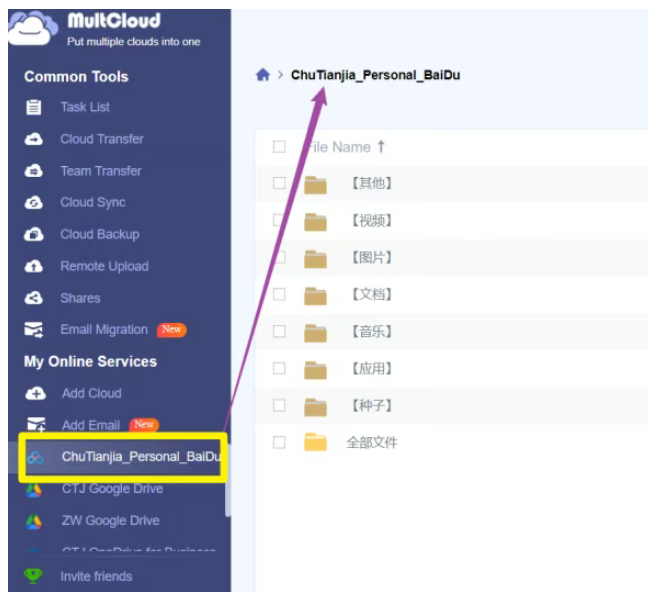Click the 【应用】 folder icon

pyautogui.click(x=315, y=370)
